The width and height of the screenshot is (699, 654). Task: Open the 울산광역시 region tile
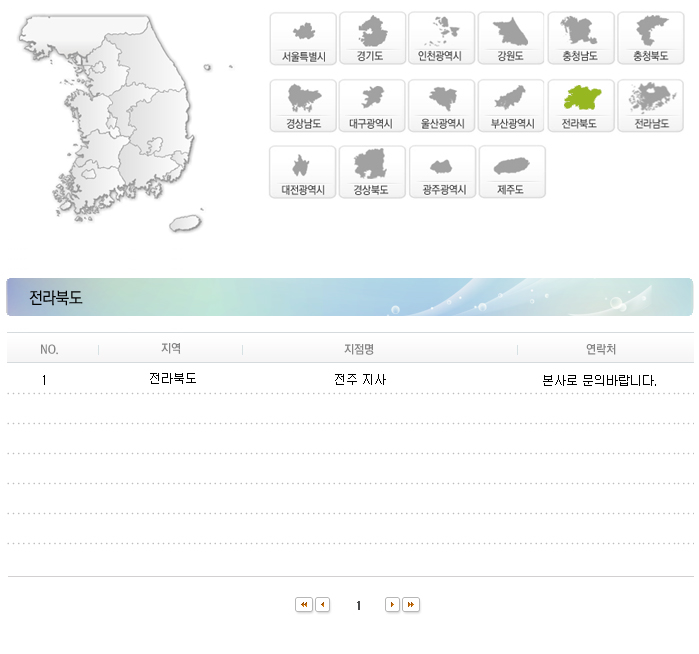click(441, 106)
